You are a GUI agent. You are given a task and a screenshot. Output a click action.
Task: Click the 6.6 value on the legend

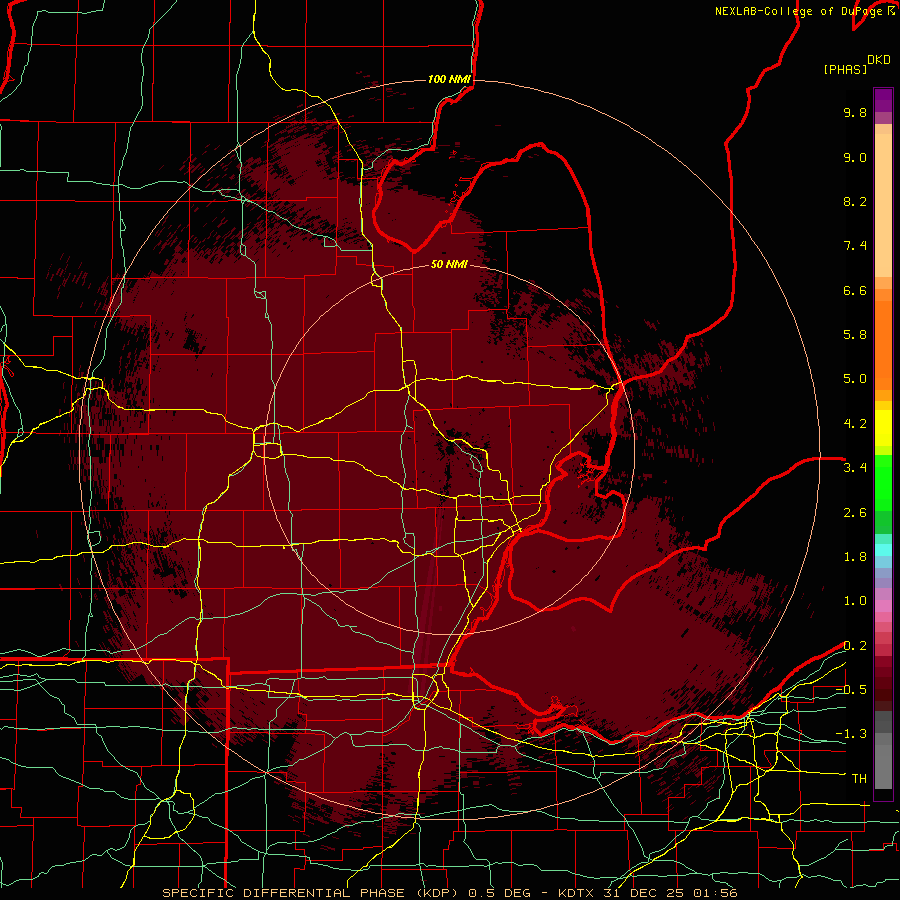[855, 290]
